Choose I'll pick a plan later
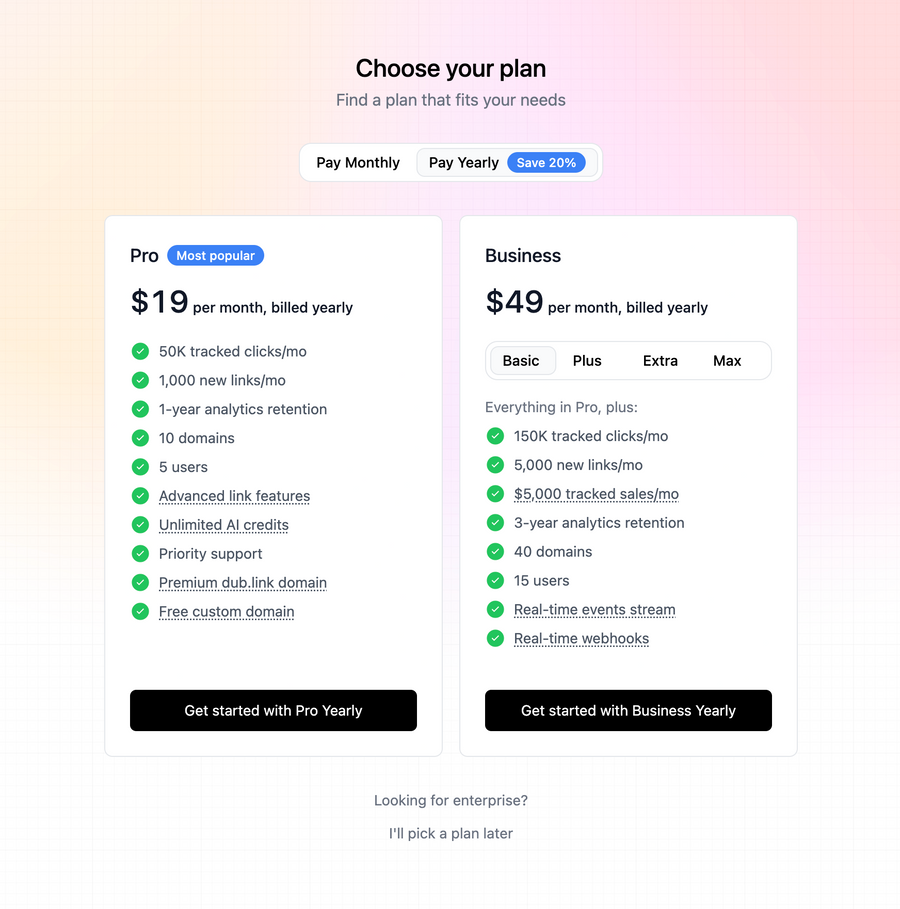Viewport: 900px width, 909px height. pos(451,833)
